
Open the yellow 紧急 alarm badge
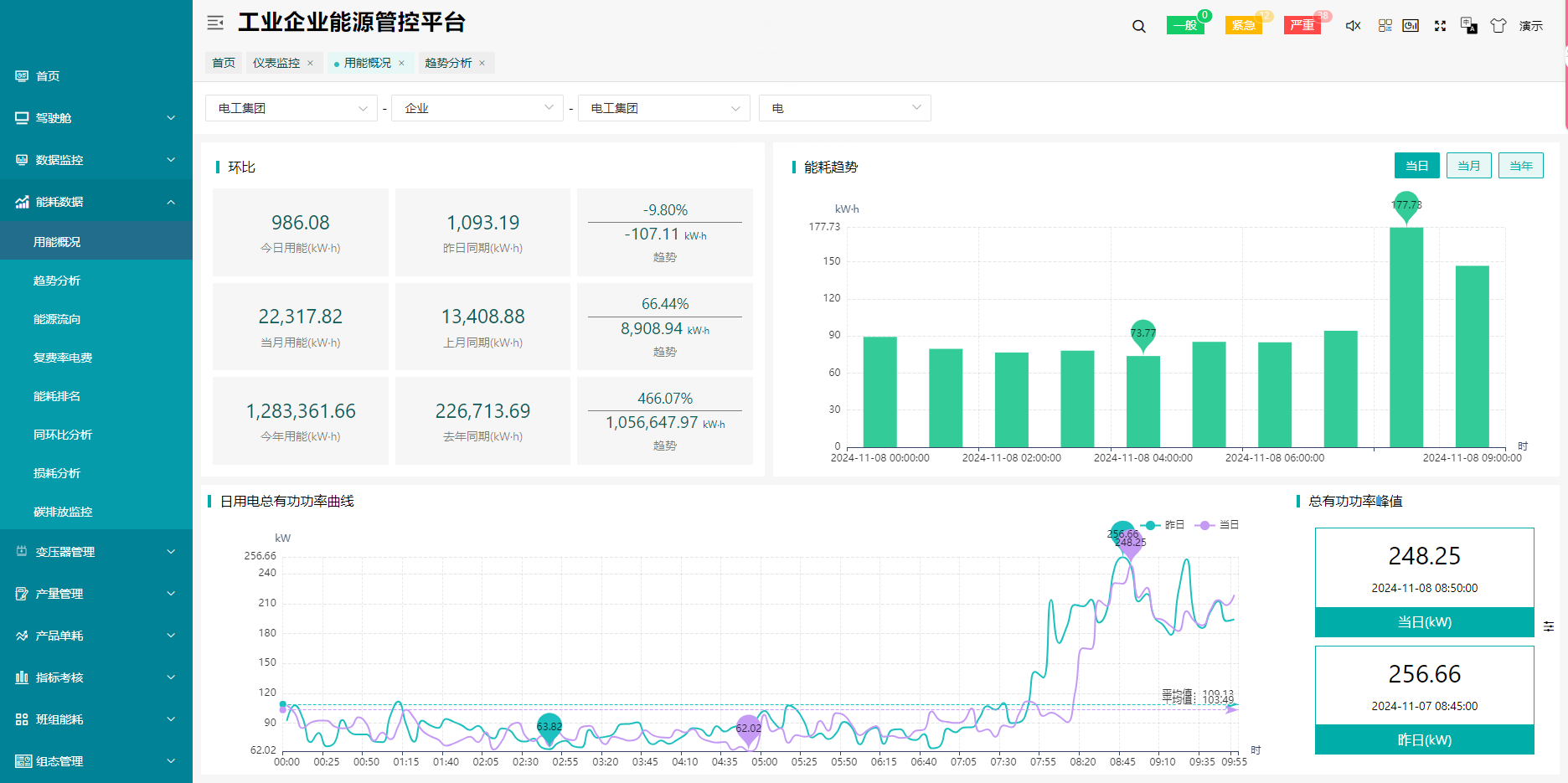(1244, 25)
